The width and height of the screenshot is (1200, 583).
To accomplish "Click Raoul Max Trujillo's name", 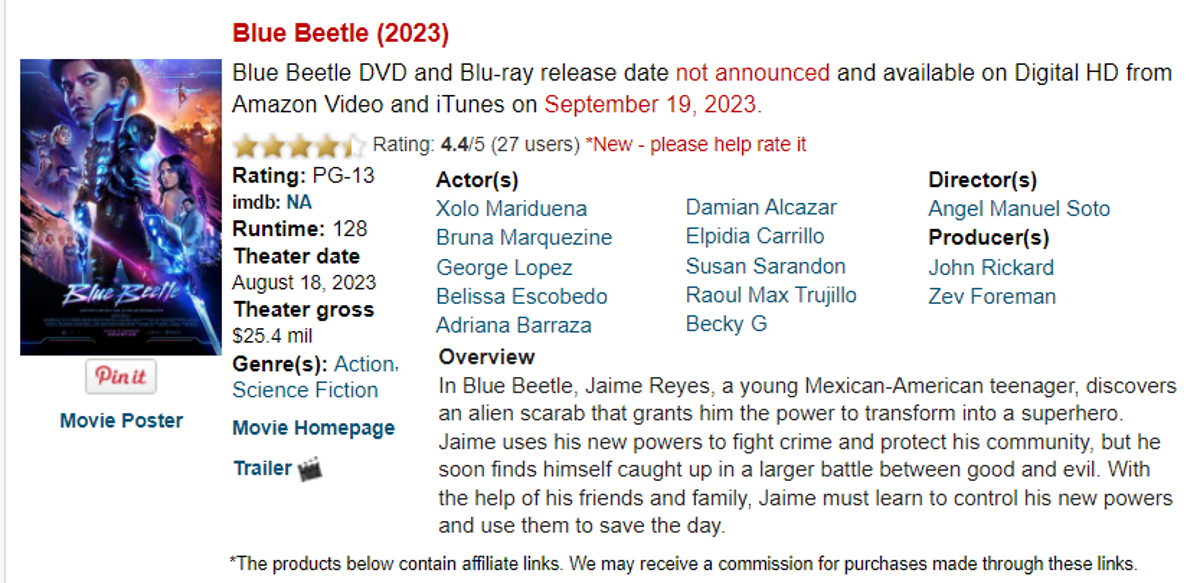I will [771, 295].
